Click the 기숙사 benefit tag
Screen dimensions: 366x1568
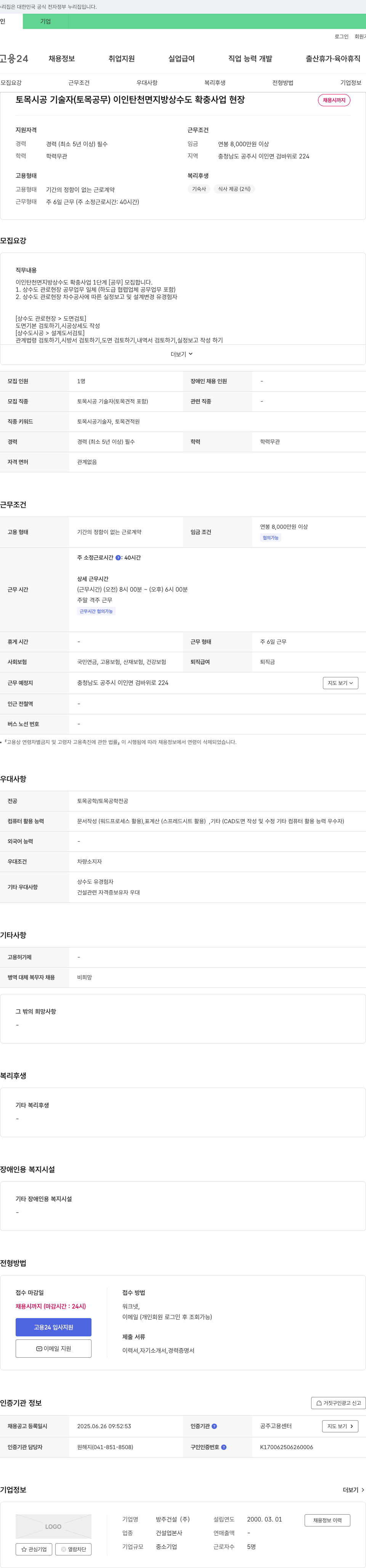(x=199, y=189)
